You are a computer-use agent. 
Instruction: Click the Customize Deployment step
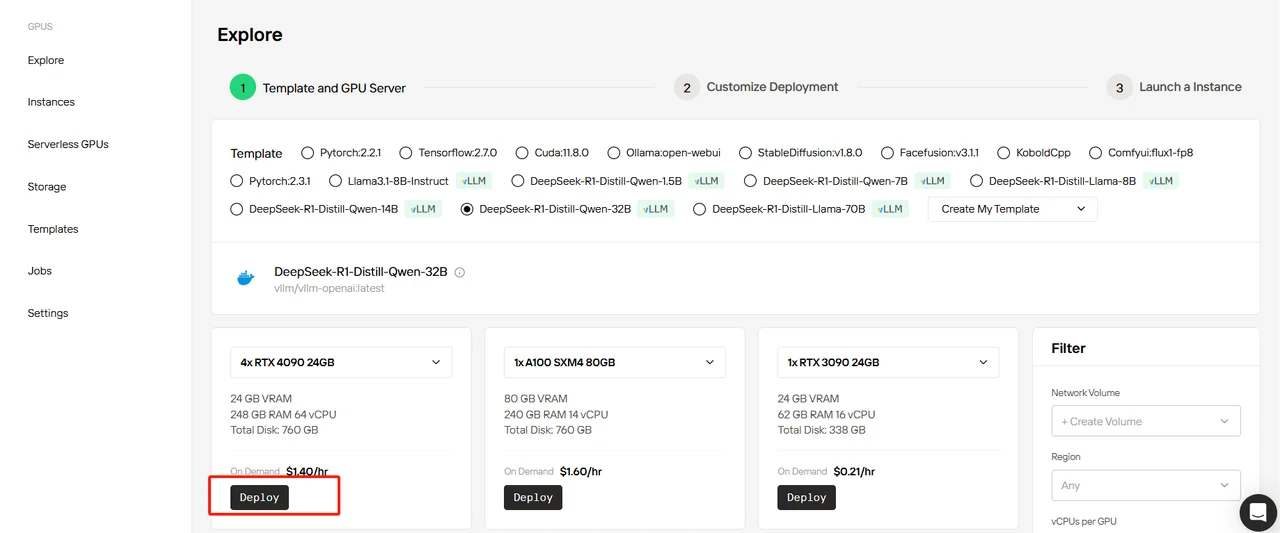[x=772, y=87]
